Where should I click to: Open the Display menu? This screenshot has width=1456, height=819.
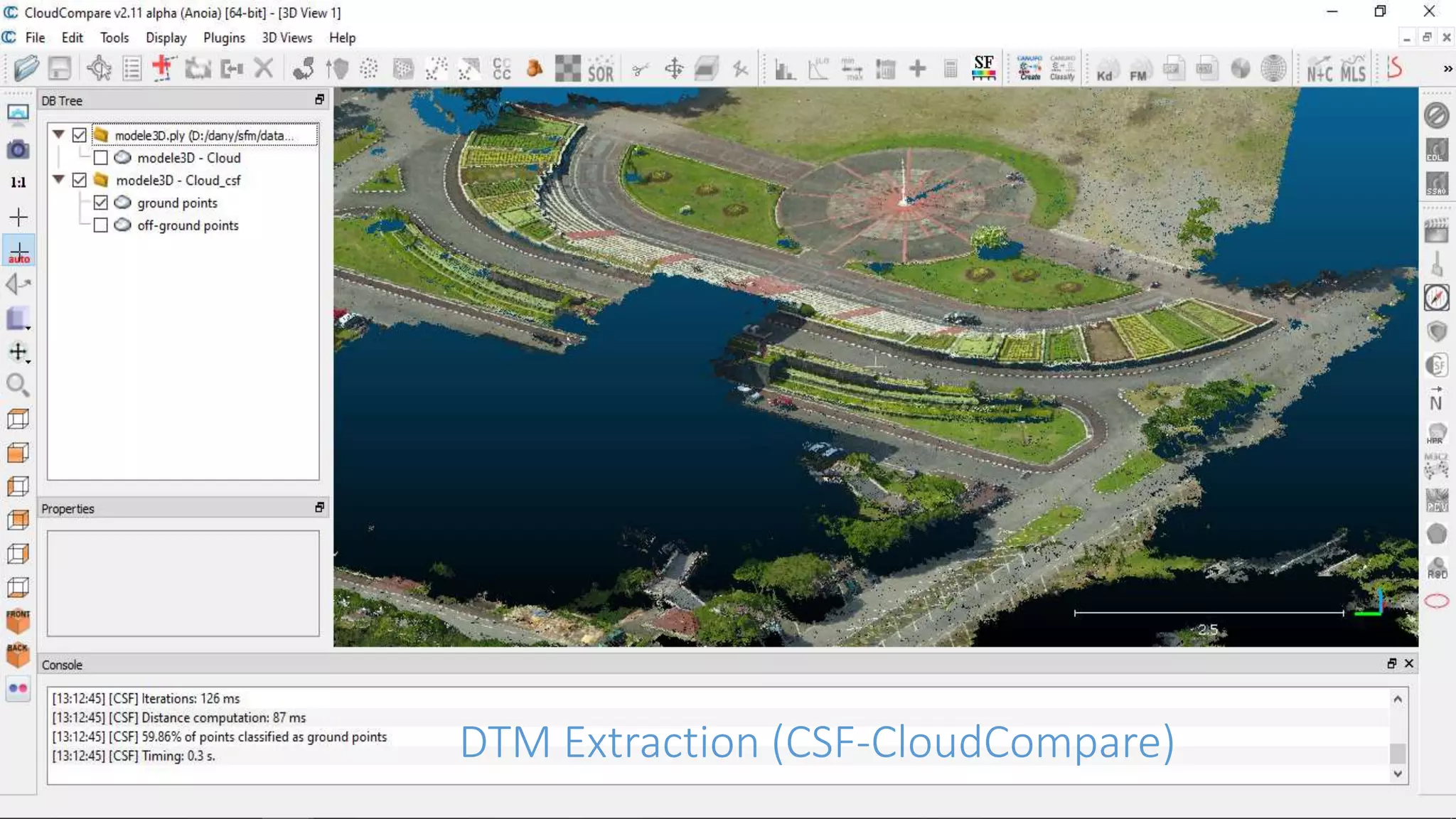coord(166,38)
